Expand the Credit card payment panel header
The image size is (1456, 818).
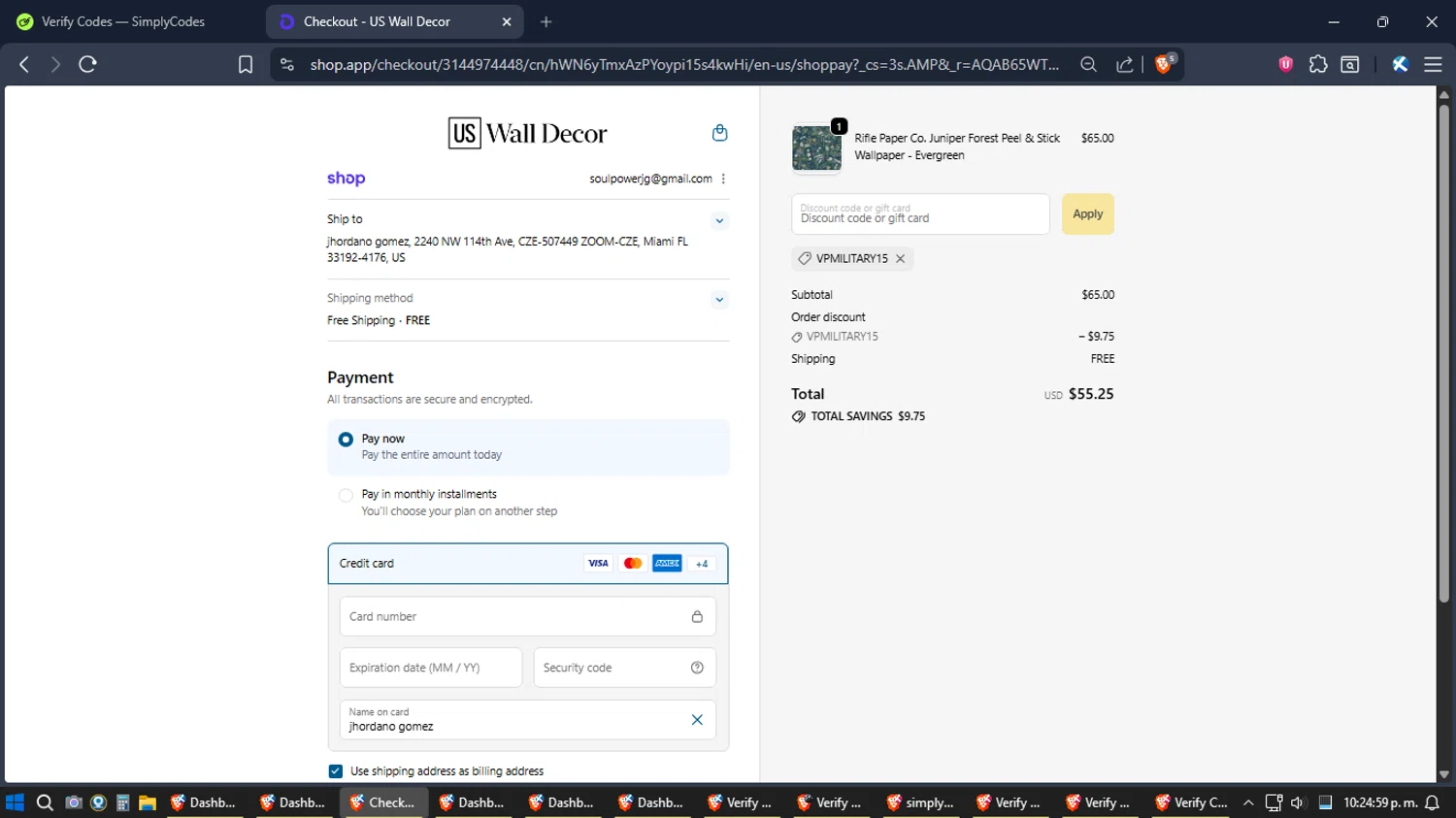click(528, 564)
